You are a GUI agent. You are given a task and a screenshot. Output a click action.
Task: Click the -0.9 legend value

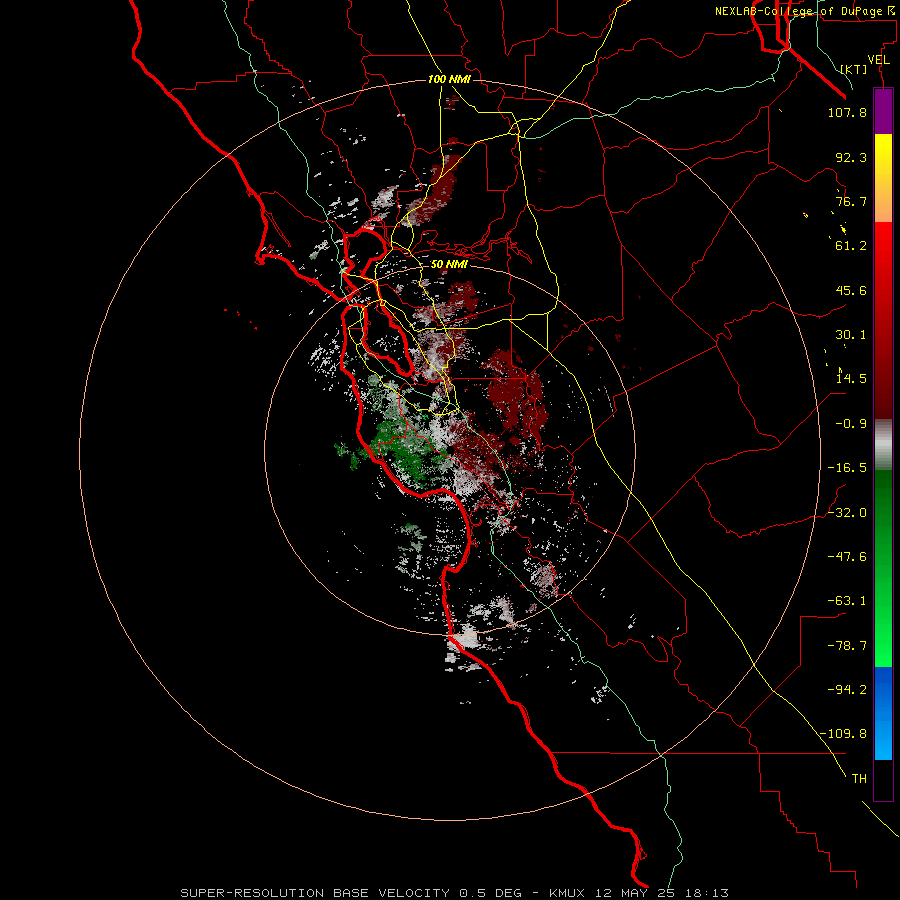coord(851,424)
